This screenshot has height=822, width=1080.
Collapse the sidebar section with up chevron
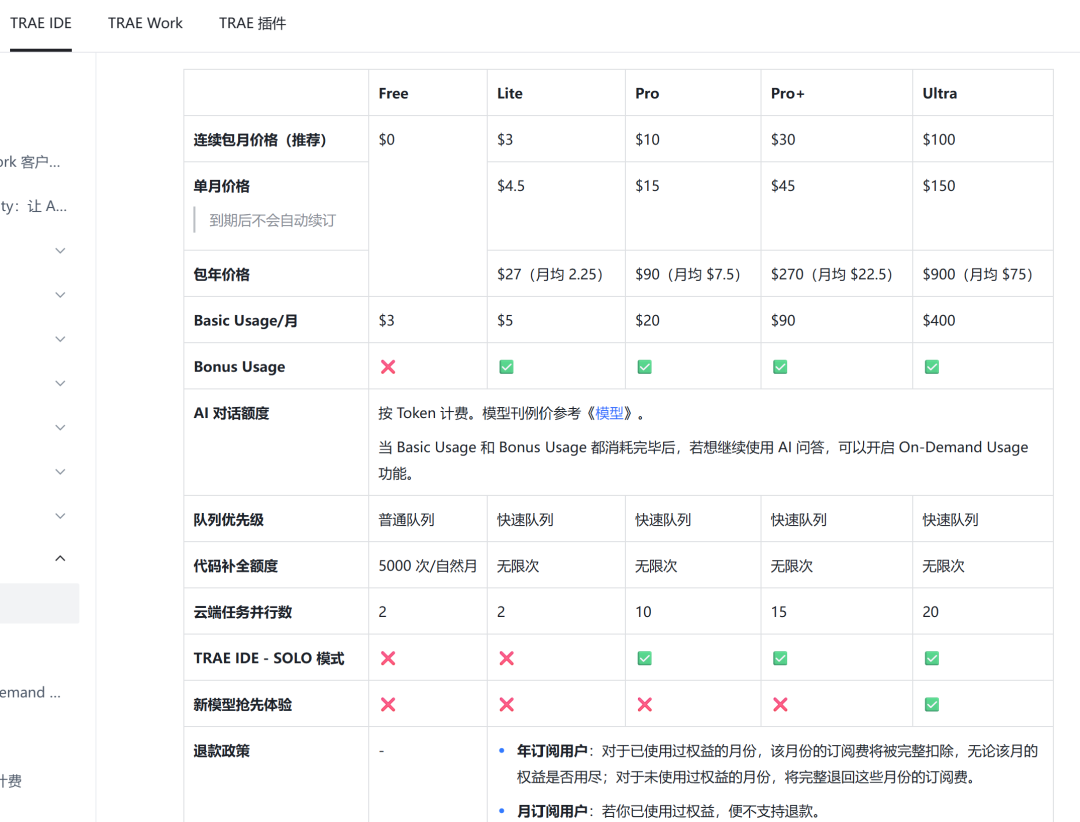coord(60,558)
